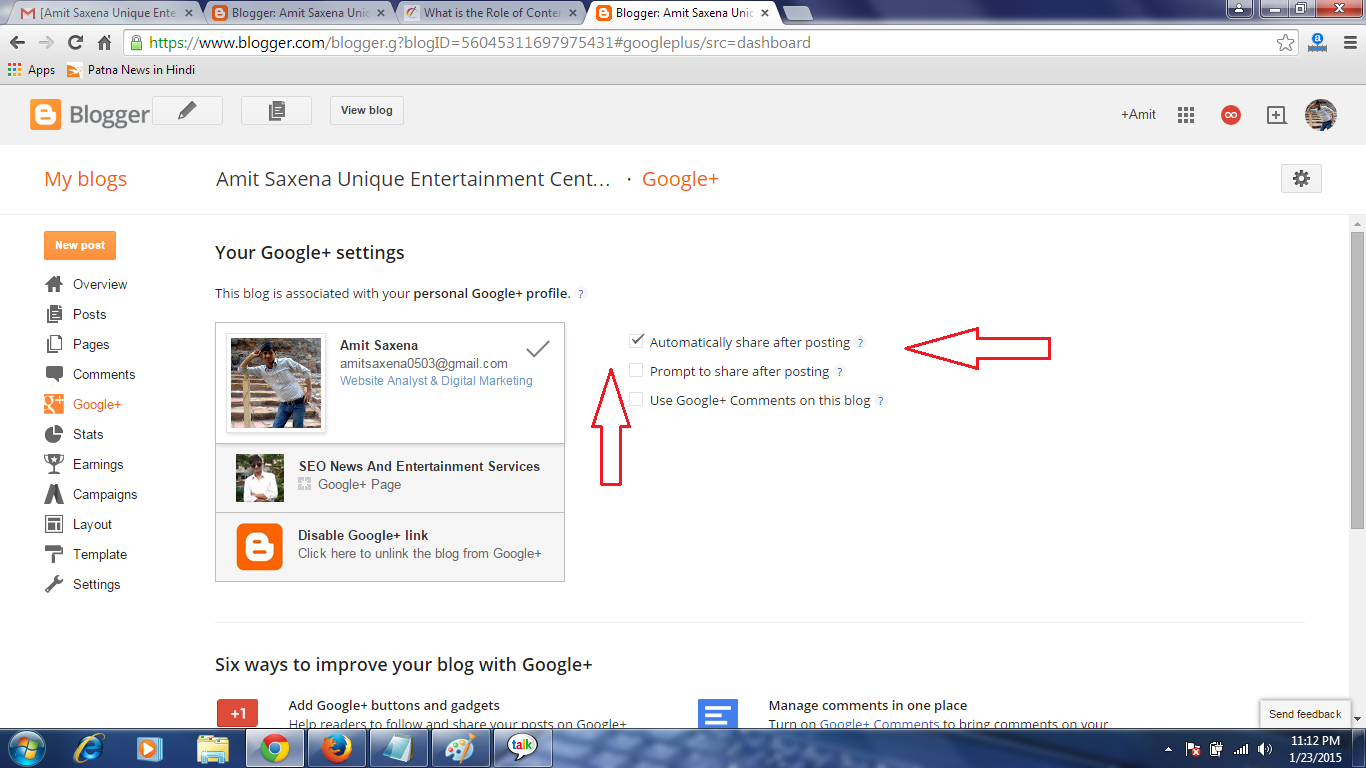Screen dimensions: 1366x768
Task: Click the Blogger logo icon
Action: click(46, 114)
